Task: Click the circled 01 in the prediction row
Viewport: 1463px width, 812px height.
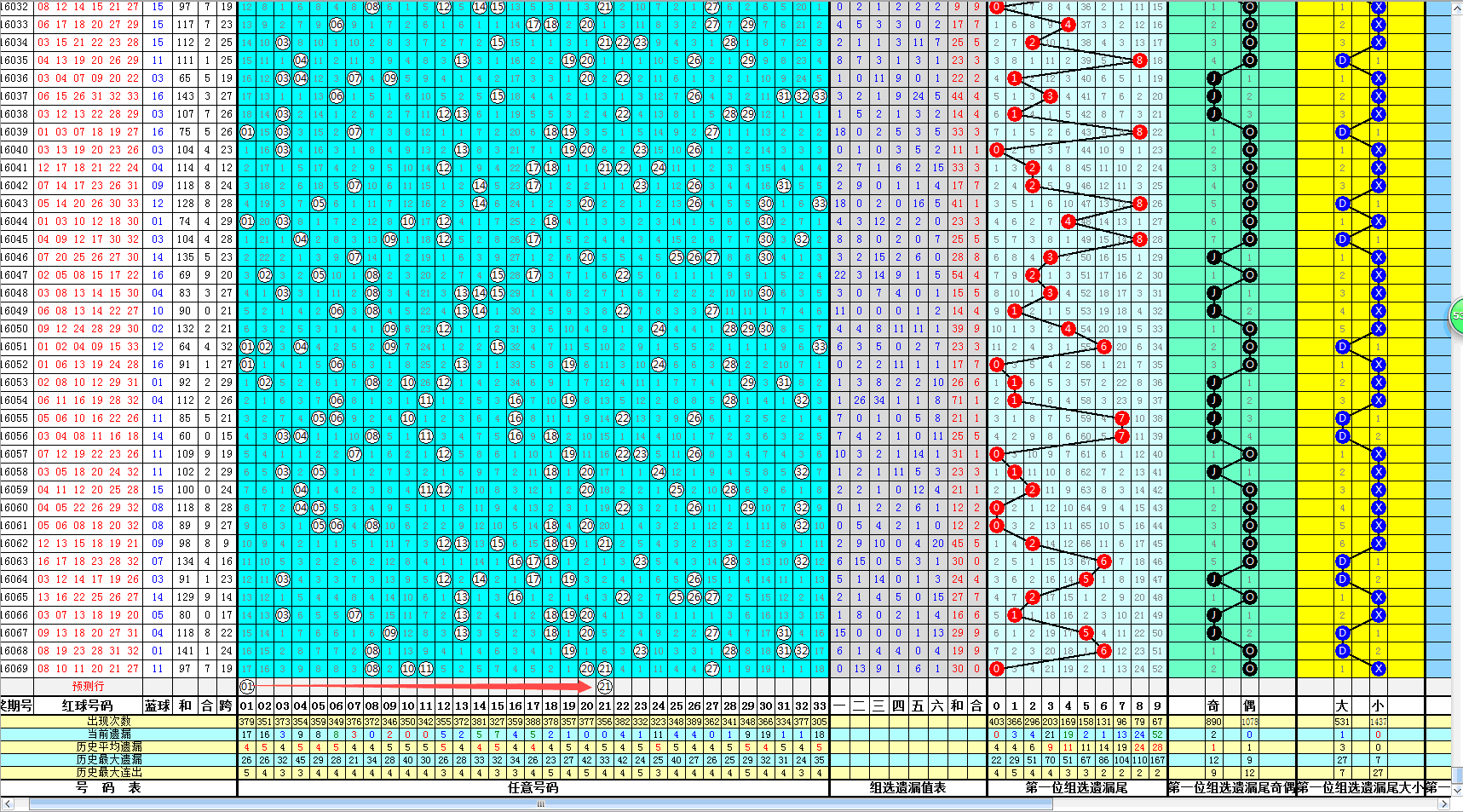Action: tap(247, 687)
